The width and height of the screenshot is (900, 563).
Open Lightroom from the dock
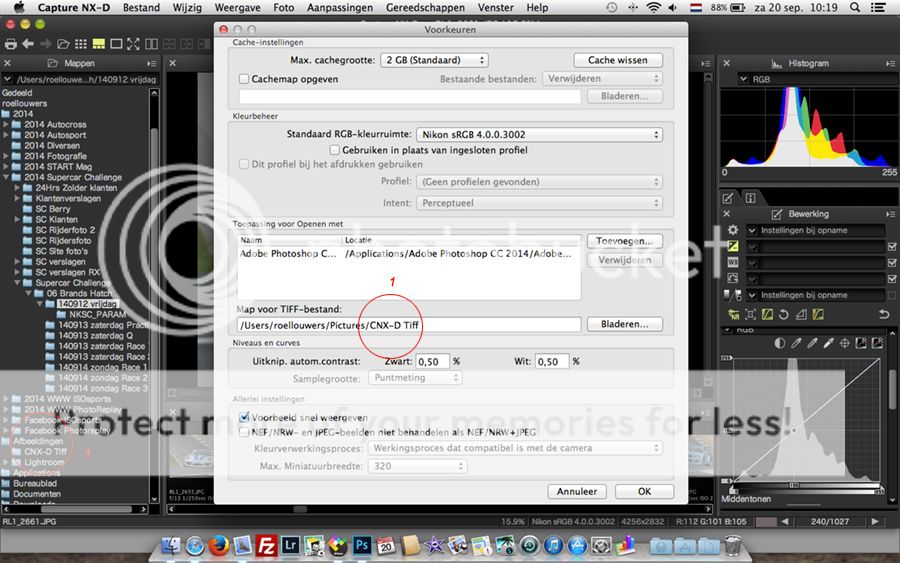tap(290, 545)
